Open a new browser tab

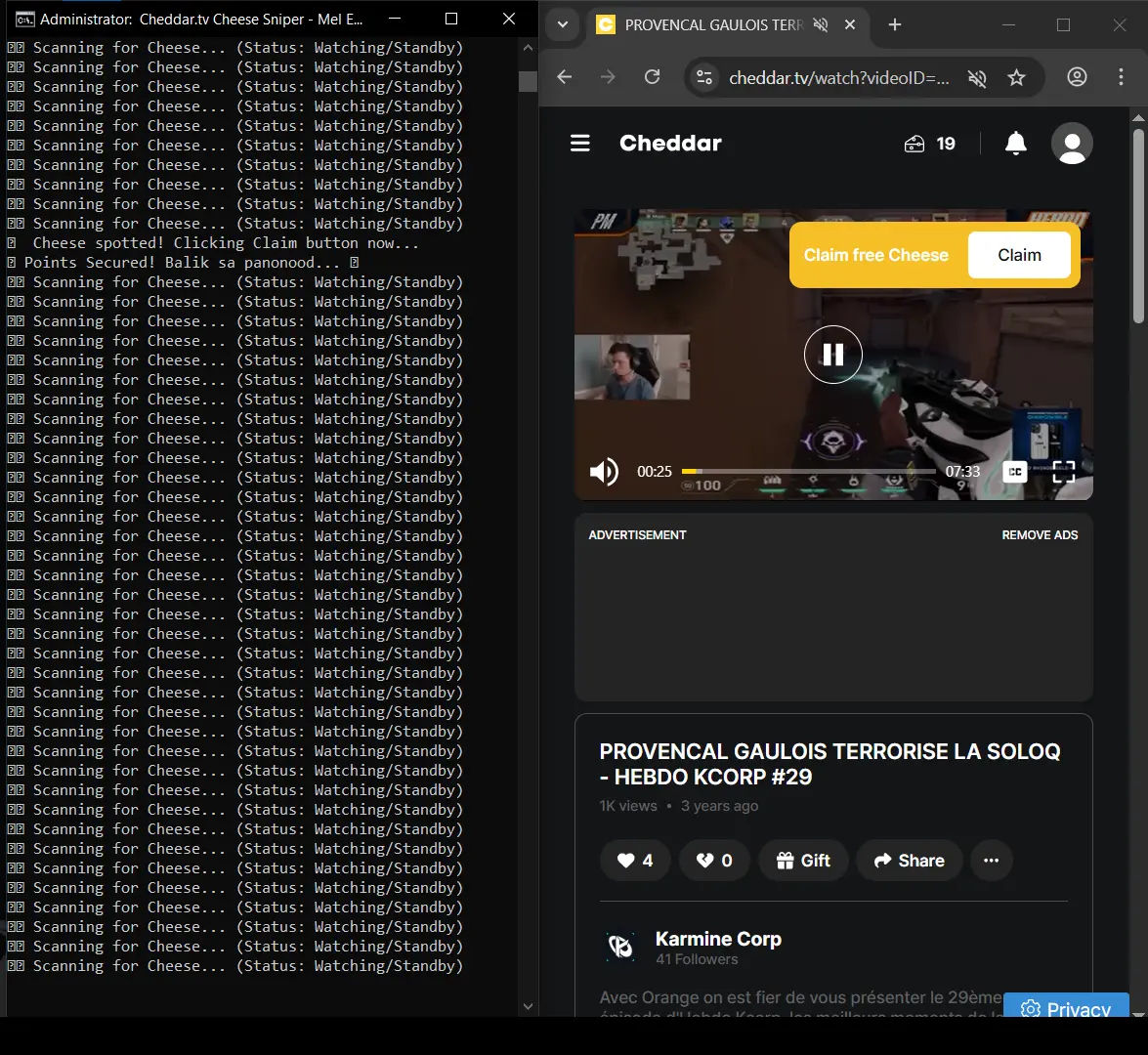(x=895, y=24)
